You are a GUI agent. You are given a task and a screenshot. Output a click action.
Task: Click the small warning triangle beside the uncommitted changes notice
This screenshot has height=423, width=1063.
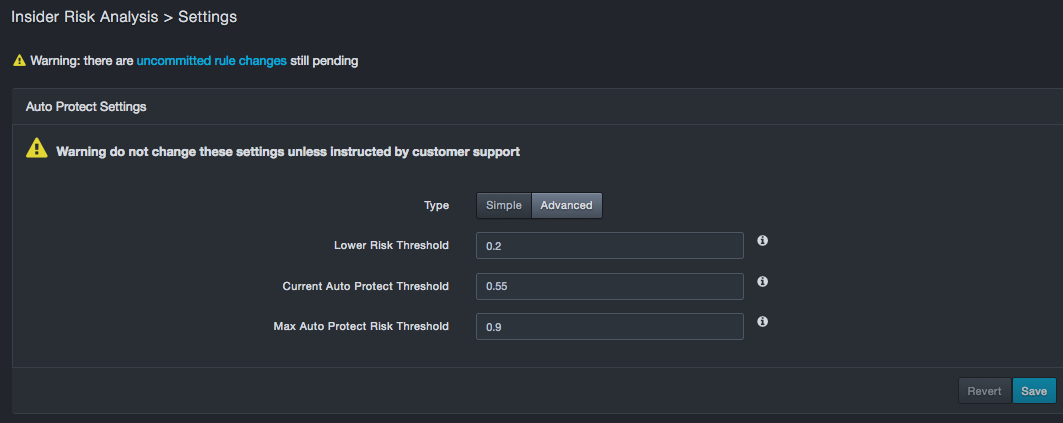pyautogui.click(x=19, y=61)
